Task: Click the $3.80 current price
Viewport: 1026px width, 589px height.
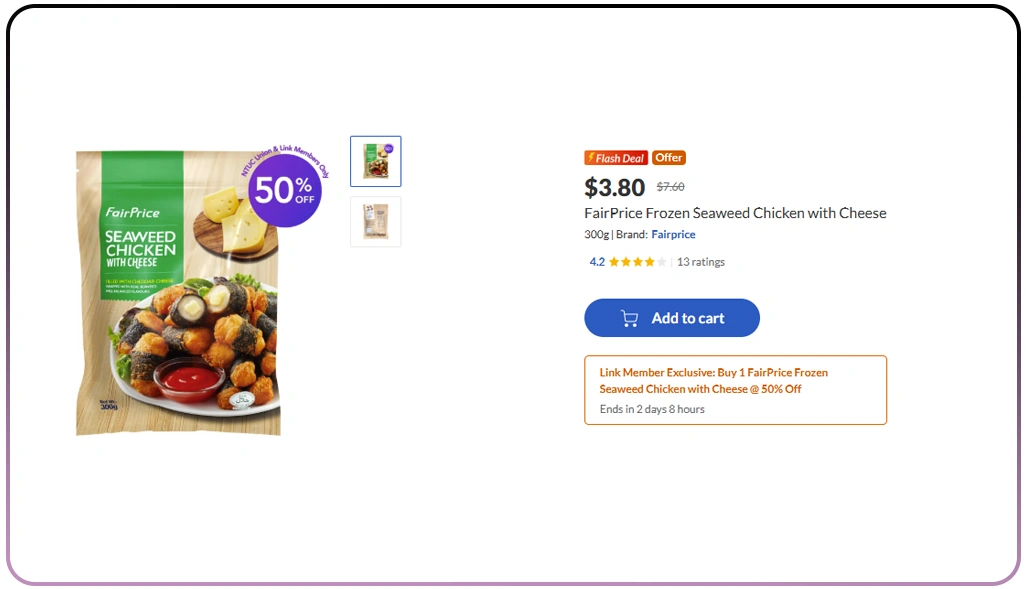Action: (x=614, y=187)
